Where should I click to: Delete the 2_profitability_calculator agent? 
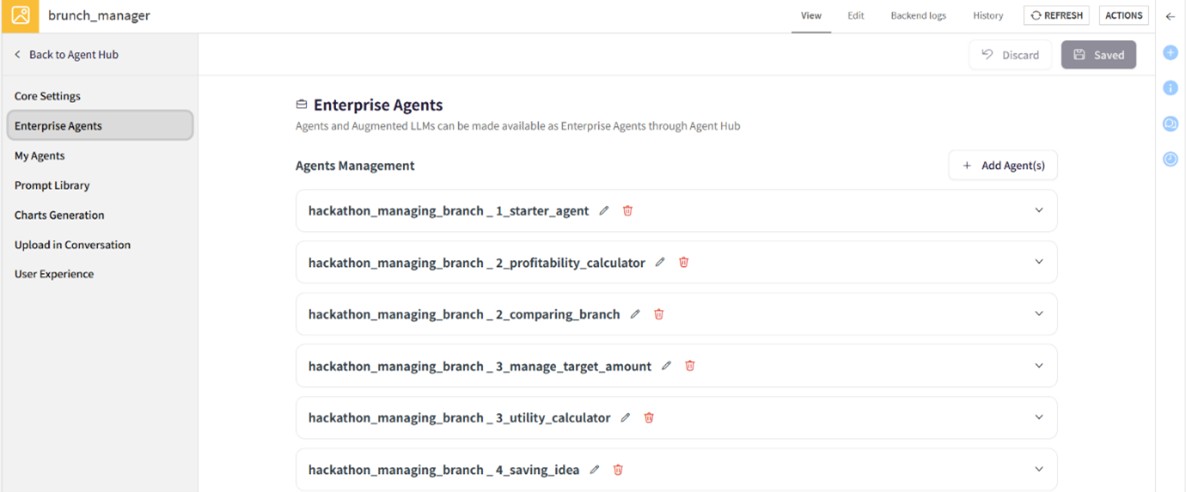(684, 263)
